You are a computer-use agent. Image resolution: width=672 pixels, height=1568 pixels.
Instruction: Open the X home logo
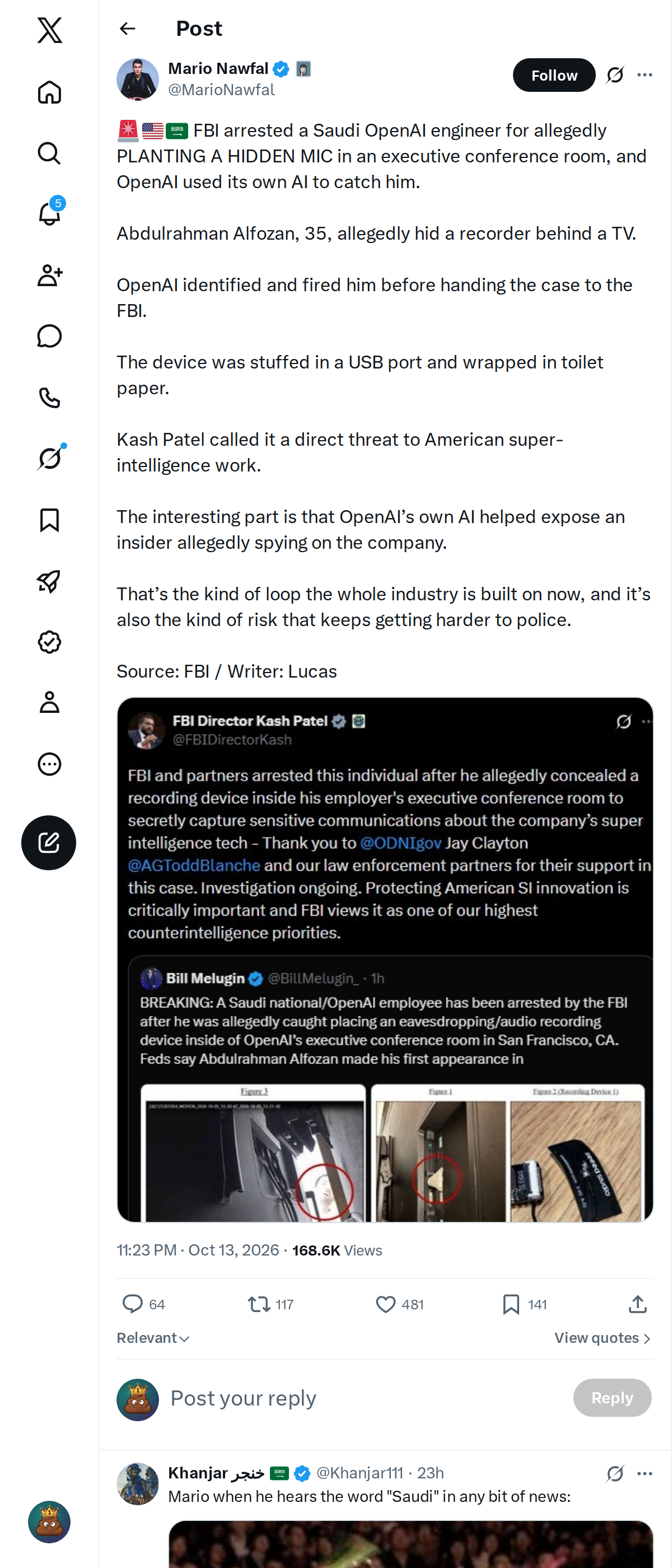pyautogui.click(x=49, y=30)
